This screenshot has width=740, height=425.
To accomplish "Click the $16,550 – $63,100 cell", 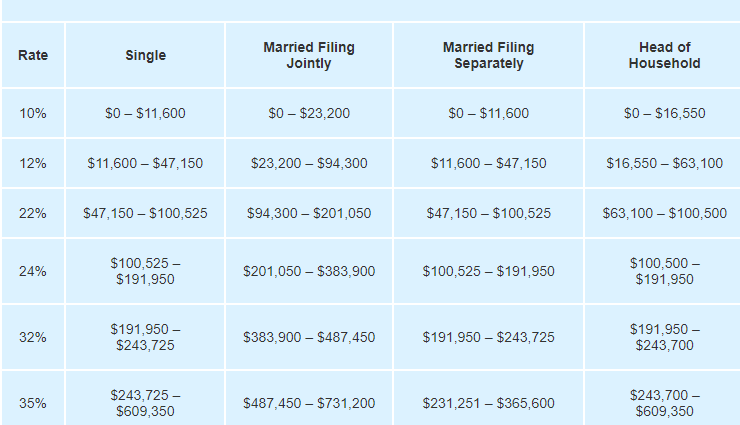I will click(664, 163).
